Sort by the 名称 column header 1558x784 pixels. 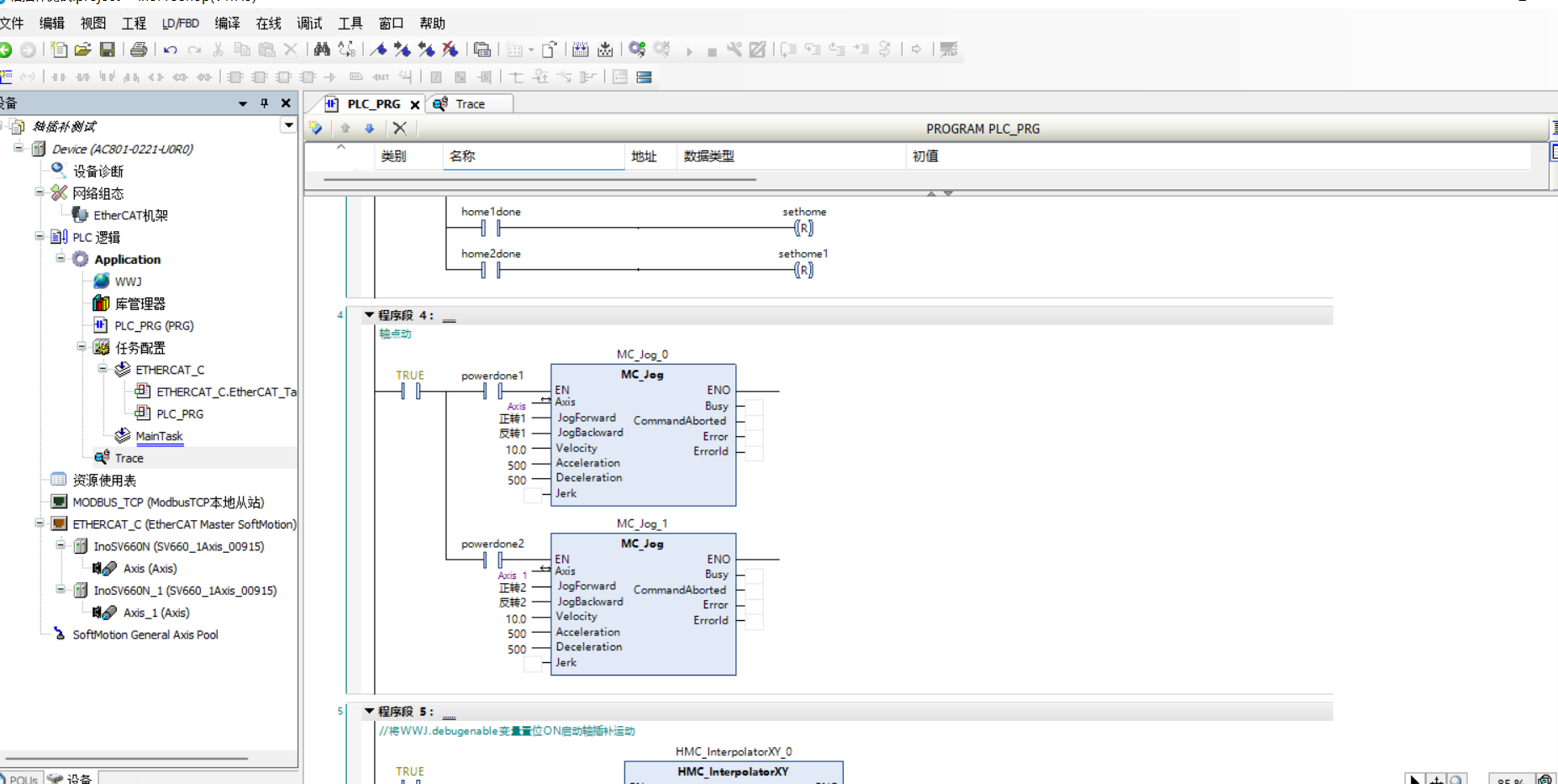[534, 156]
